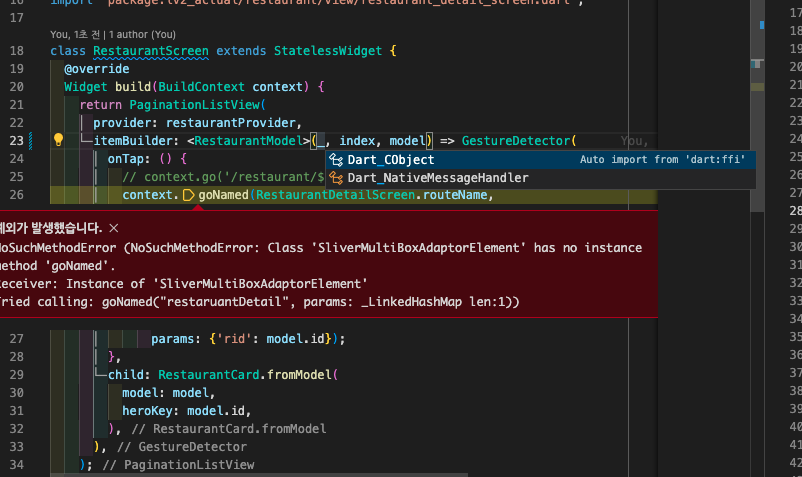Click the class icon beside Dart_CObject
Screen dimensions: 802x477
click(x=336, y=160)
